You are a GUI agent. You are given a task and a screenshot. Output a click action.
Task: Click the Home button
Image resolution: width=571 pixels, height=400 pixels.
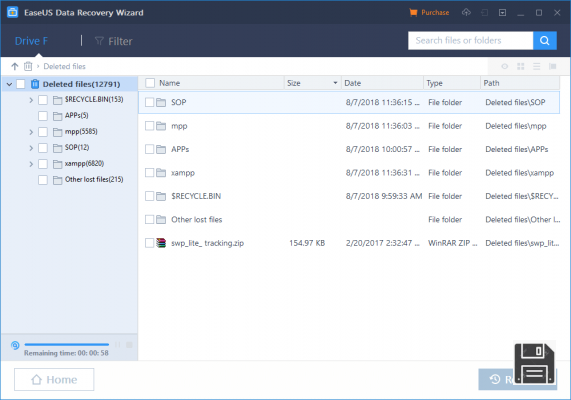point(54,380)
